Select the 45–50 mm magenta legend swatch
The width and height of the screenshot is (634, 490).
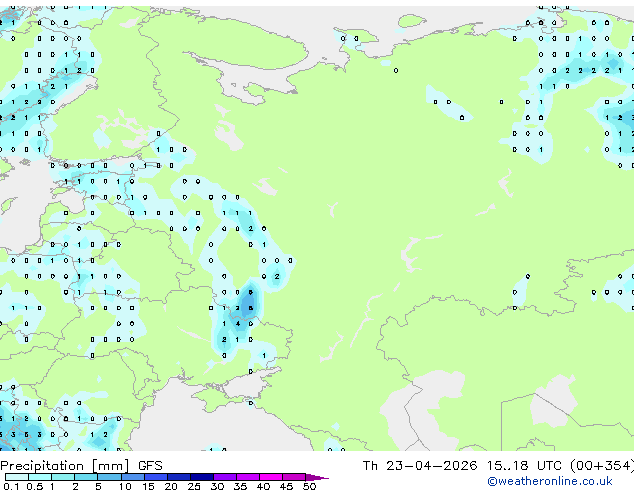(294, 477)
